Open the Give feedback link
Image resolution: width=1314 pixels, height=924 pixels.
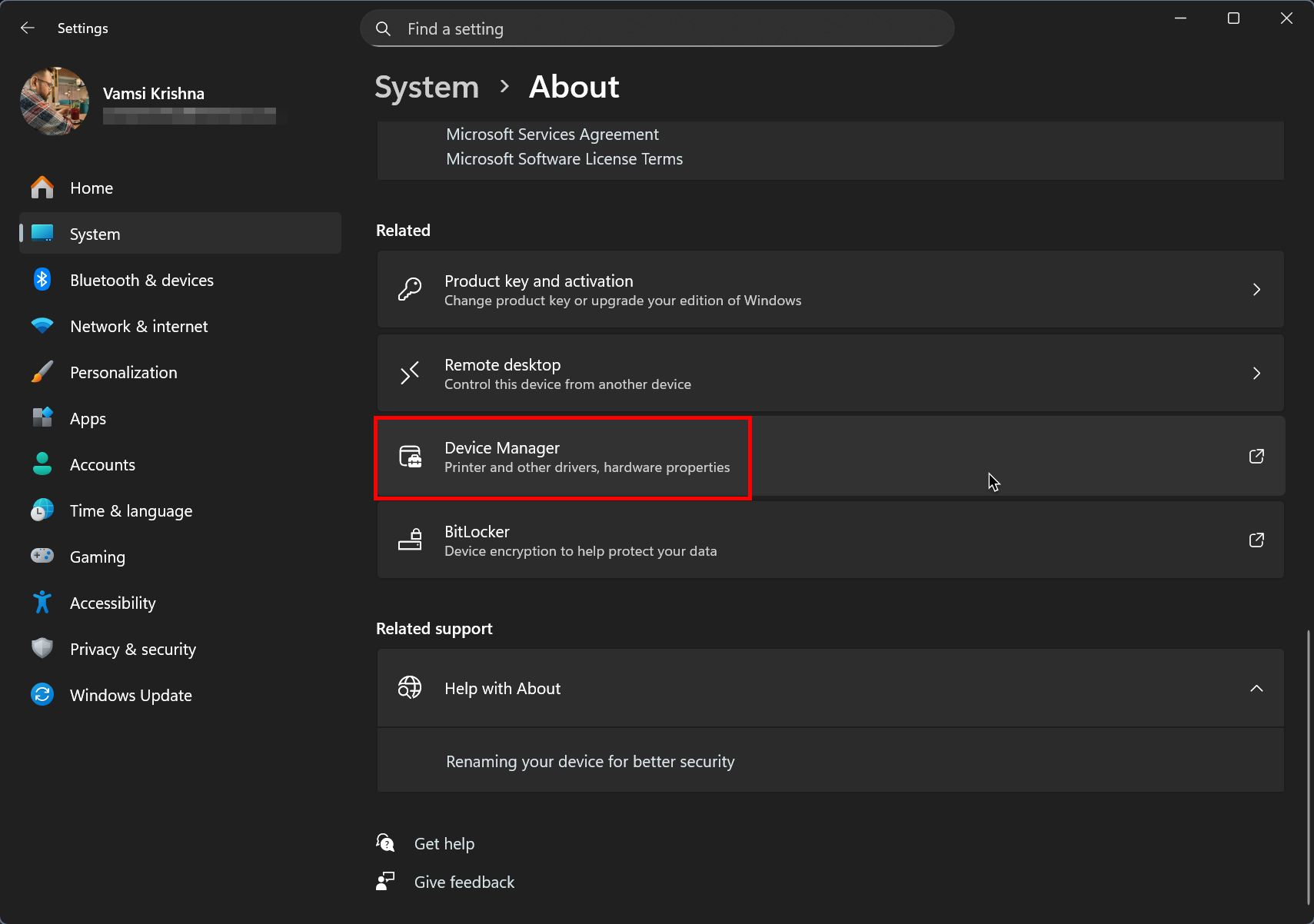(464, 882)
